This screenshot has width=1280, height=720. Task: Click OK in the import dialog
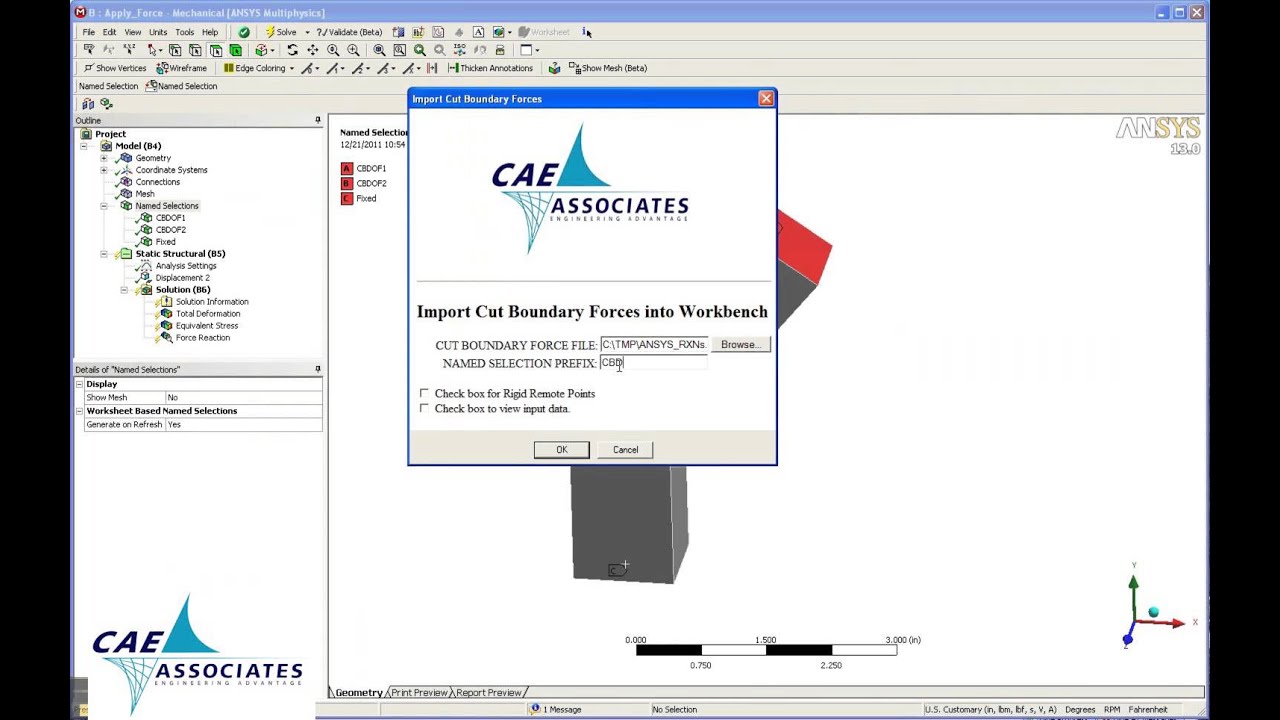click(x=561, y=450)
